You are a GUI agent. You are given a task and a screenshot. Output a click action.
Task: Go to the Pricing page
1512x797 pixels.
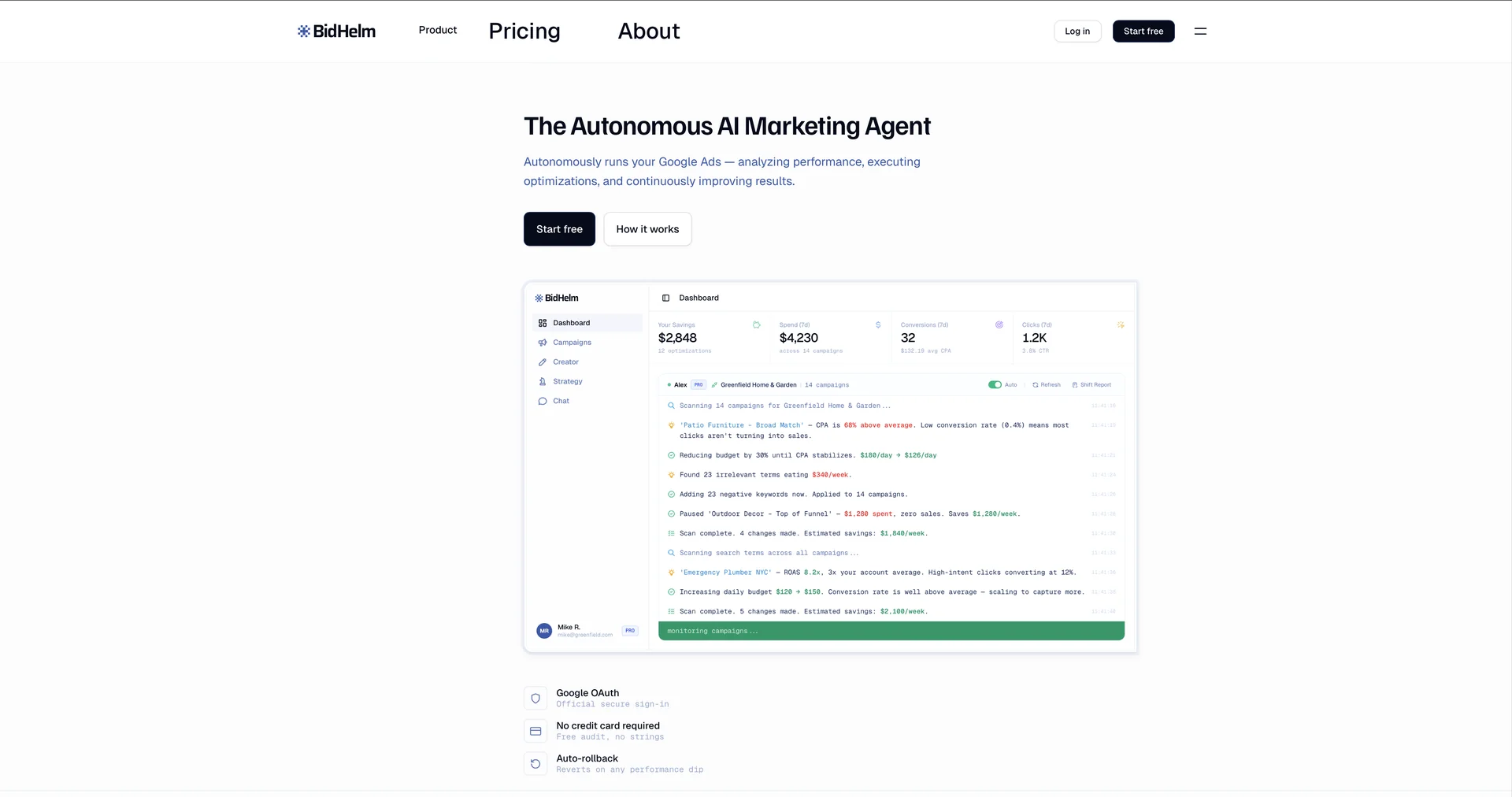coord(524,31)
